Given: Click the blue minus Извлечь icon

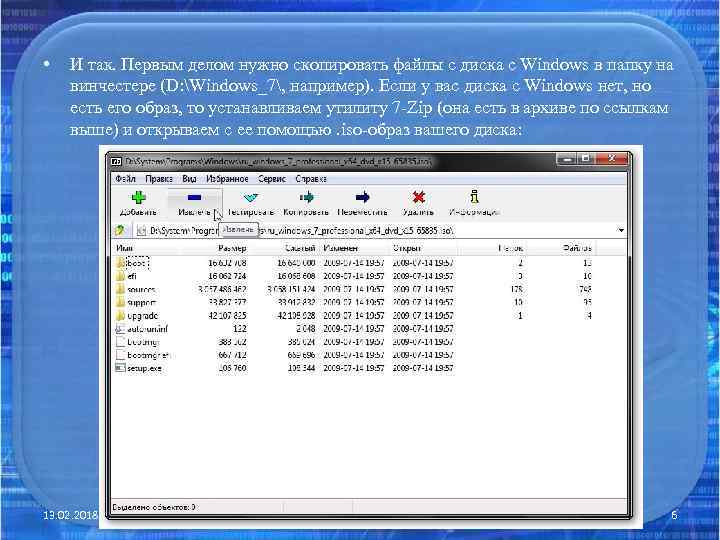Looking at the screenshot, I should (x=194, y=197).
